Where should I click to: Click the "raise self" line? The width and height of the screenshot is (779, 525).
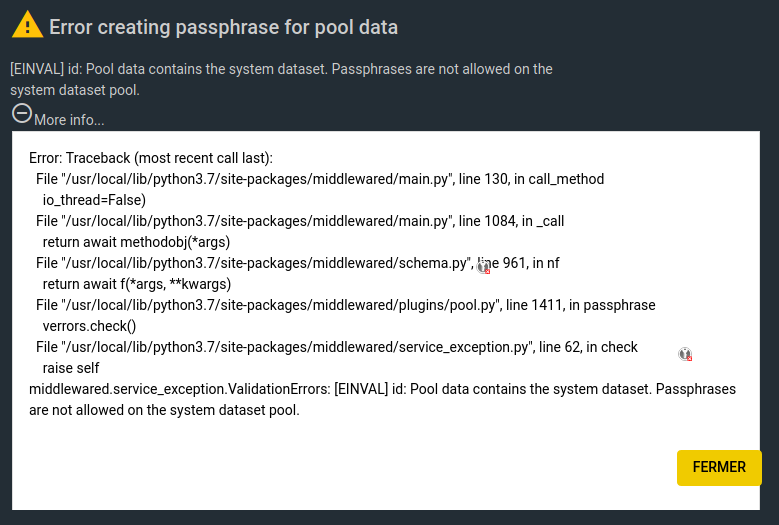pos(71,368)
